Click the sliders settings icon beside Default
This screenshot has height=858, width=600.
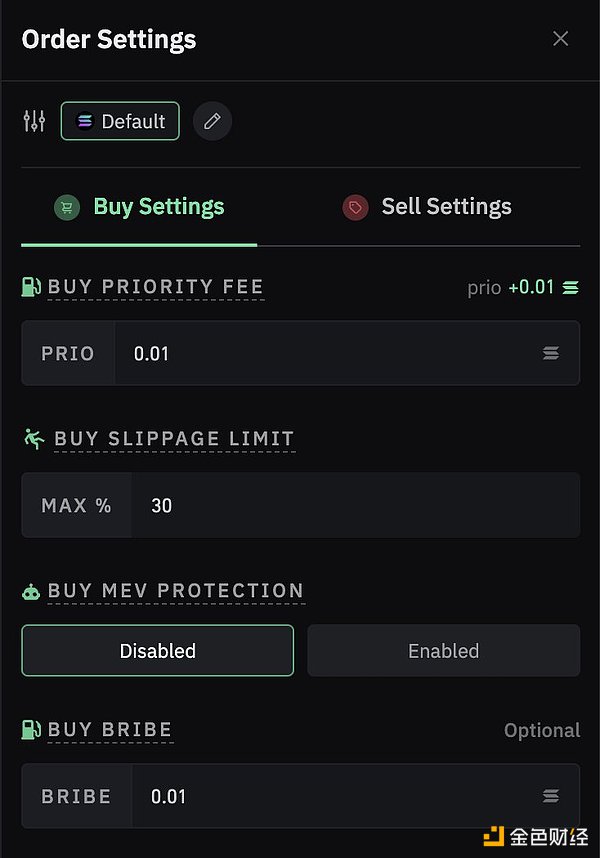[34, 122]
